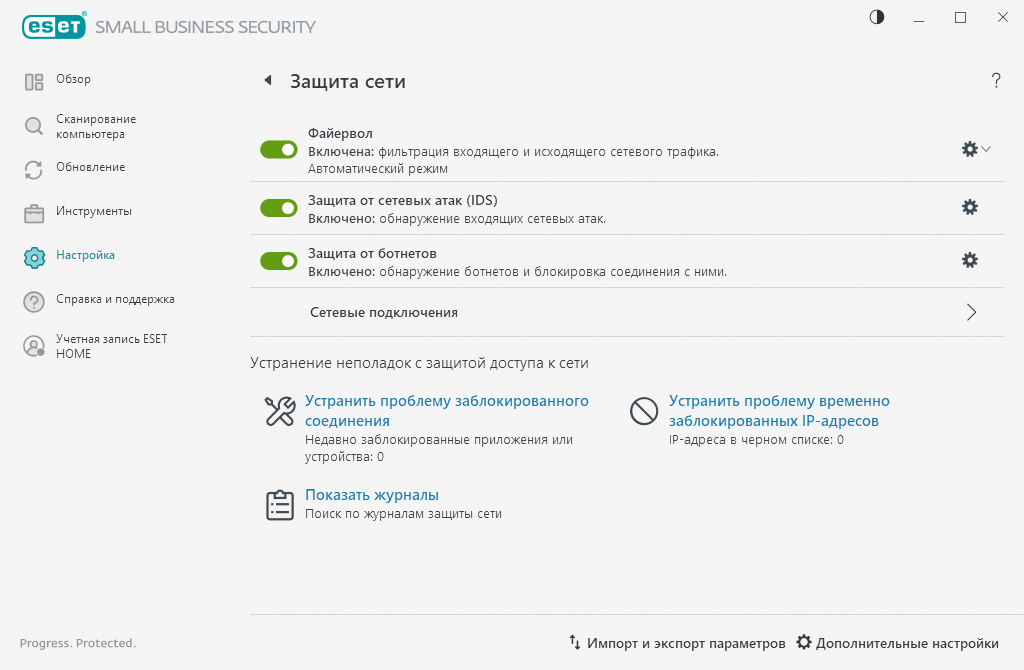Toggle Защита от ботнетов off
1024x670 pixels.
[x=278, y=260]
